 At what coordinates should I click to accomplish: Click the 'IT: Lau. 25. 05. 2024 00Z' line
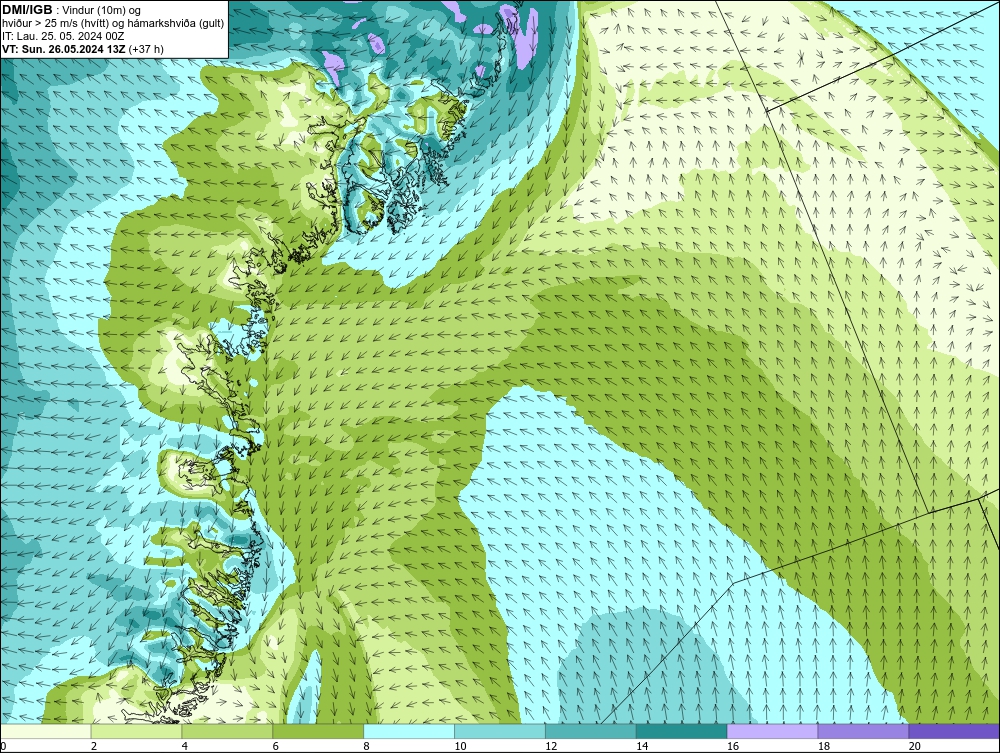(x=63, y=36)
